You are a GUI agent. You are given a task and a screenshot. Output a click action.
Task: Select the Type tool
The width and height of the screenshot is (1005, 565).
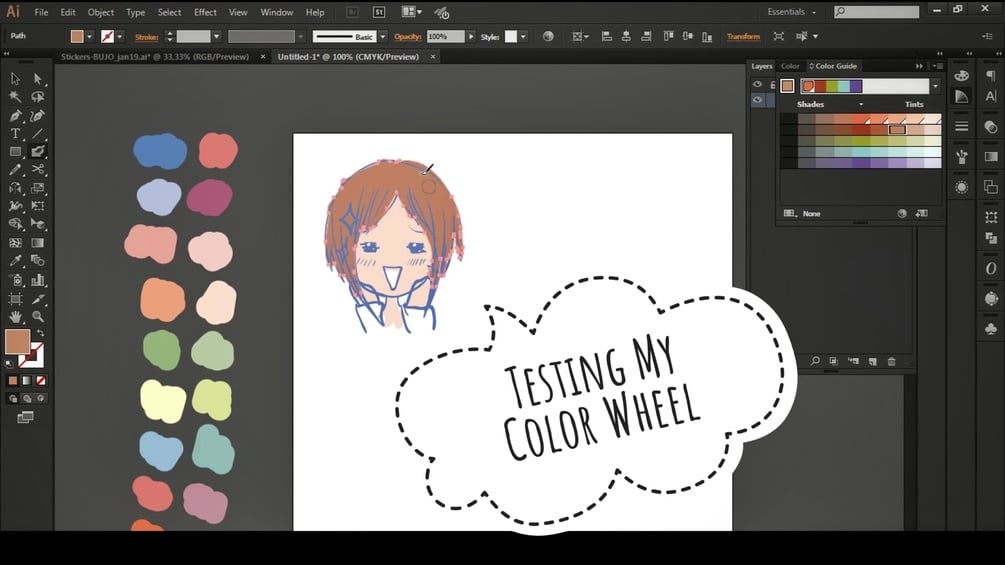click(x=15, y=133)
